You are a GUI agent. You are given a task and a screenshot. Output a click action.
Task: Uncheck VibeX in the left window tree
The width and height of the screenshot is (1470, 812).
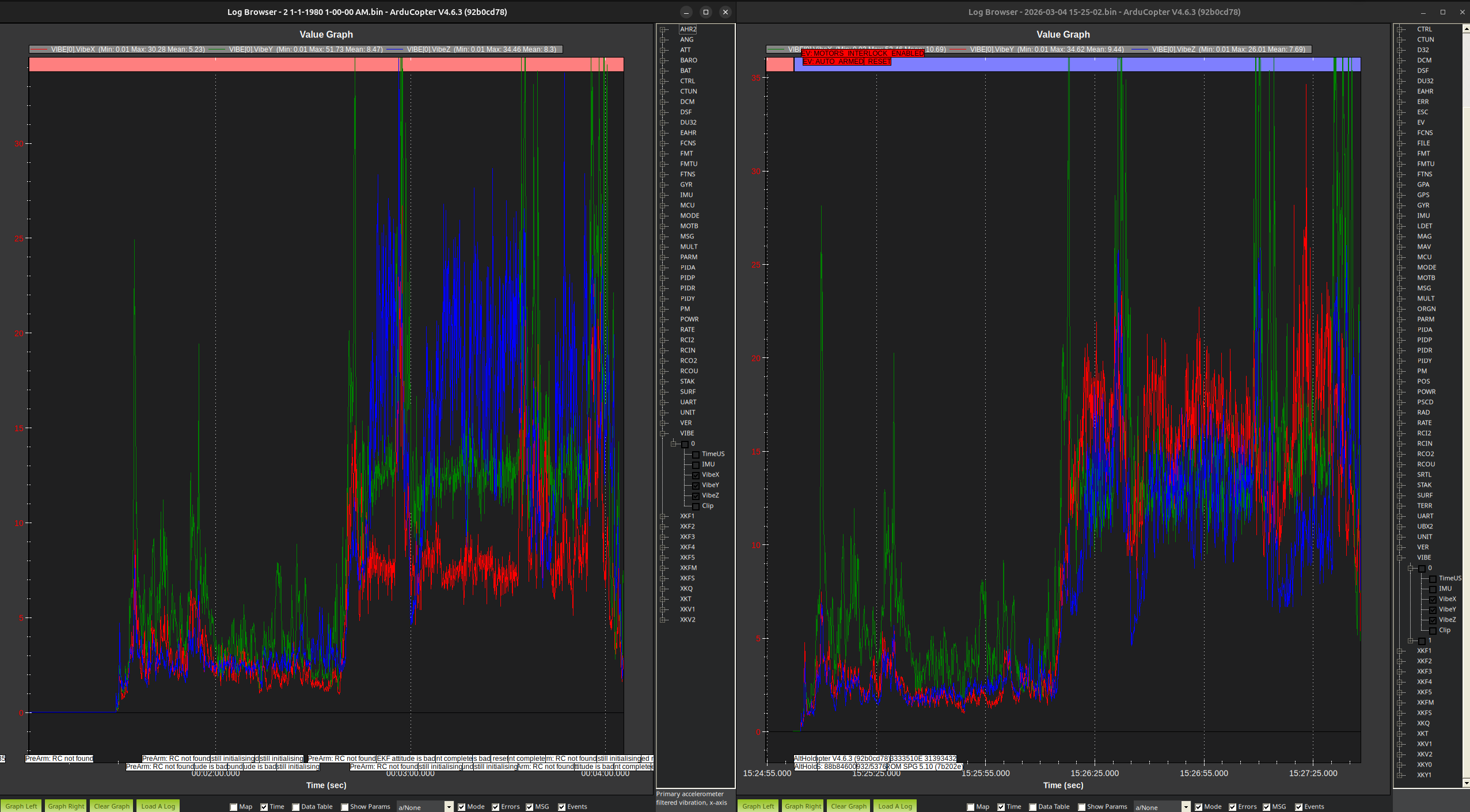(x=696, y=475)
